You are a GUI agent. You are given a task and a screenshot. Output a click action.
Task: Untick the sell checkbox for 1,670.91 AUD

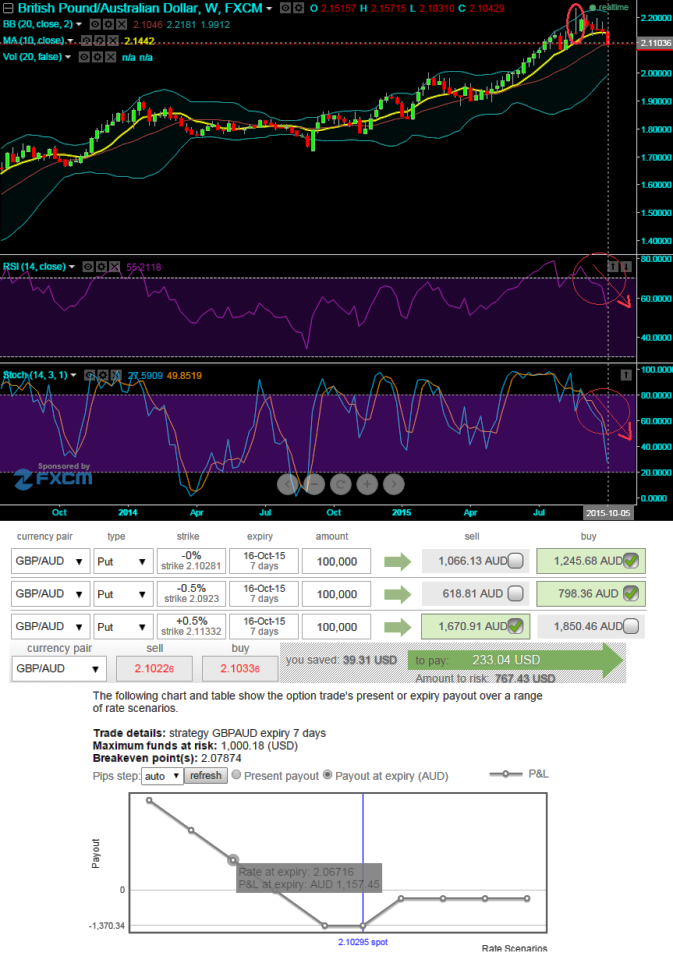click(515, 626)
